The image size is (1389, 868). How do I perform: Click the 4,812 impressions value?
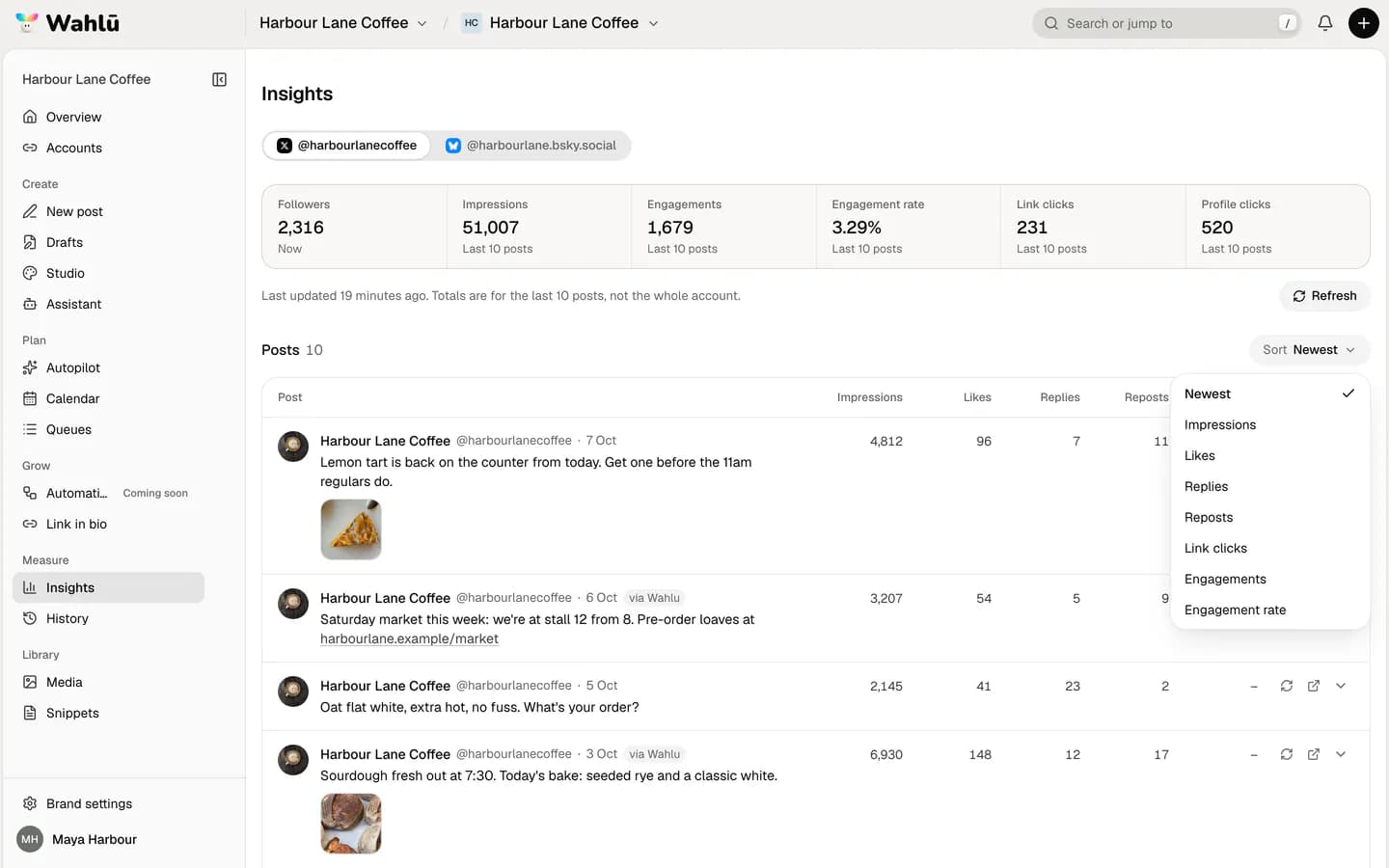click(885, 441)
